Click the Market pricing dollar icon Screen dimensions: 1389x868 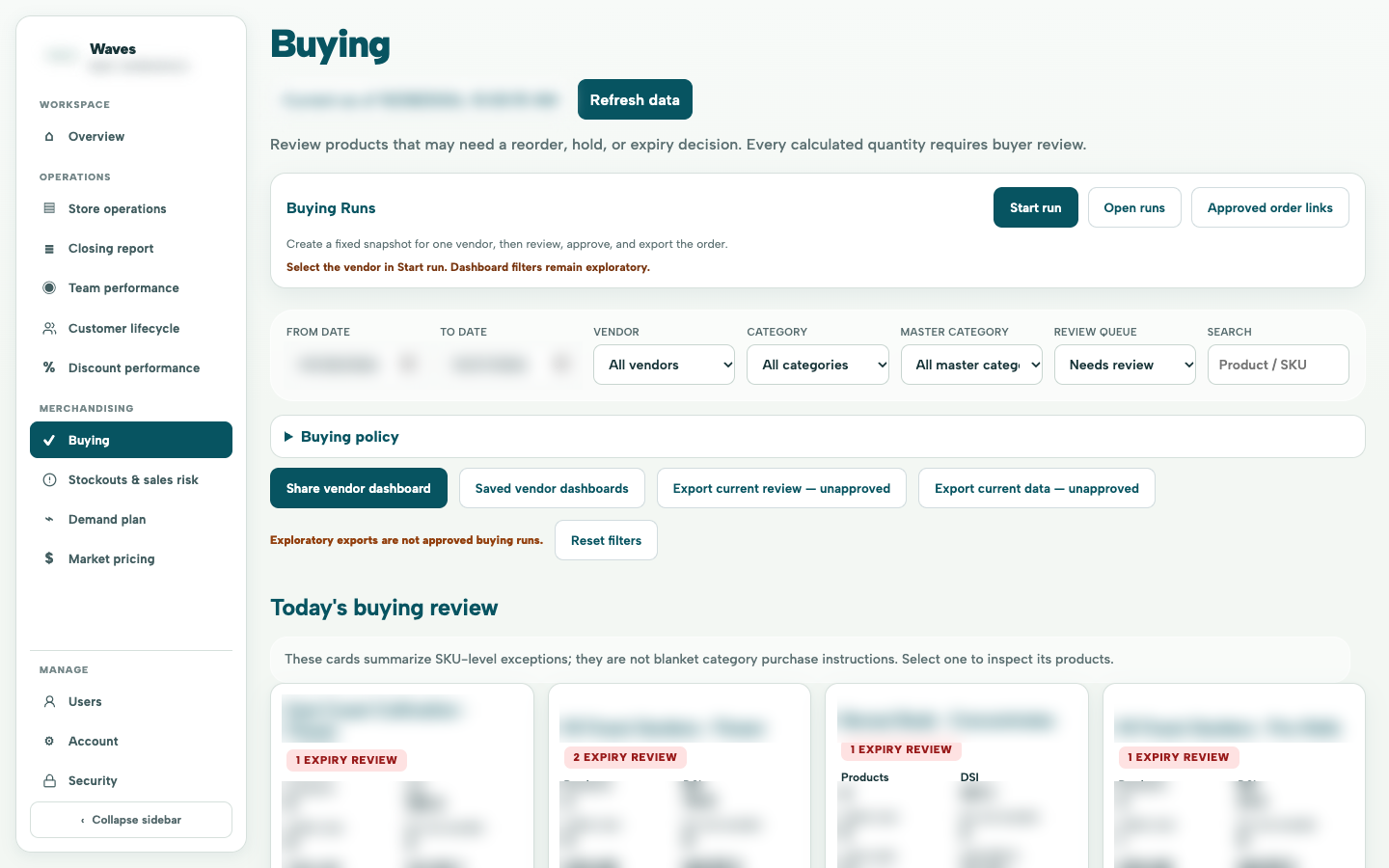49,558
